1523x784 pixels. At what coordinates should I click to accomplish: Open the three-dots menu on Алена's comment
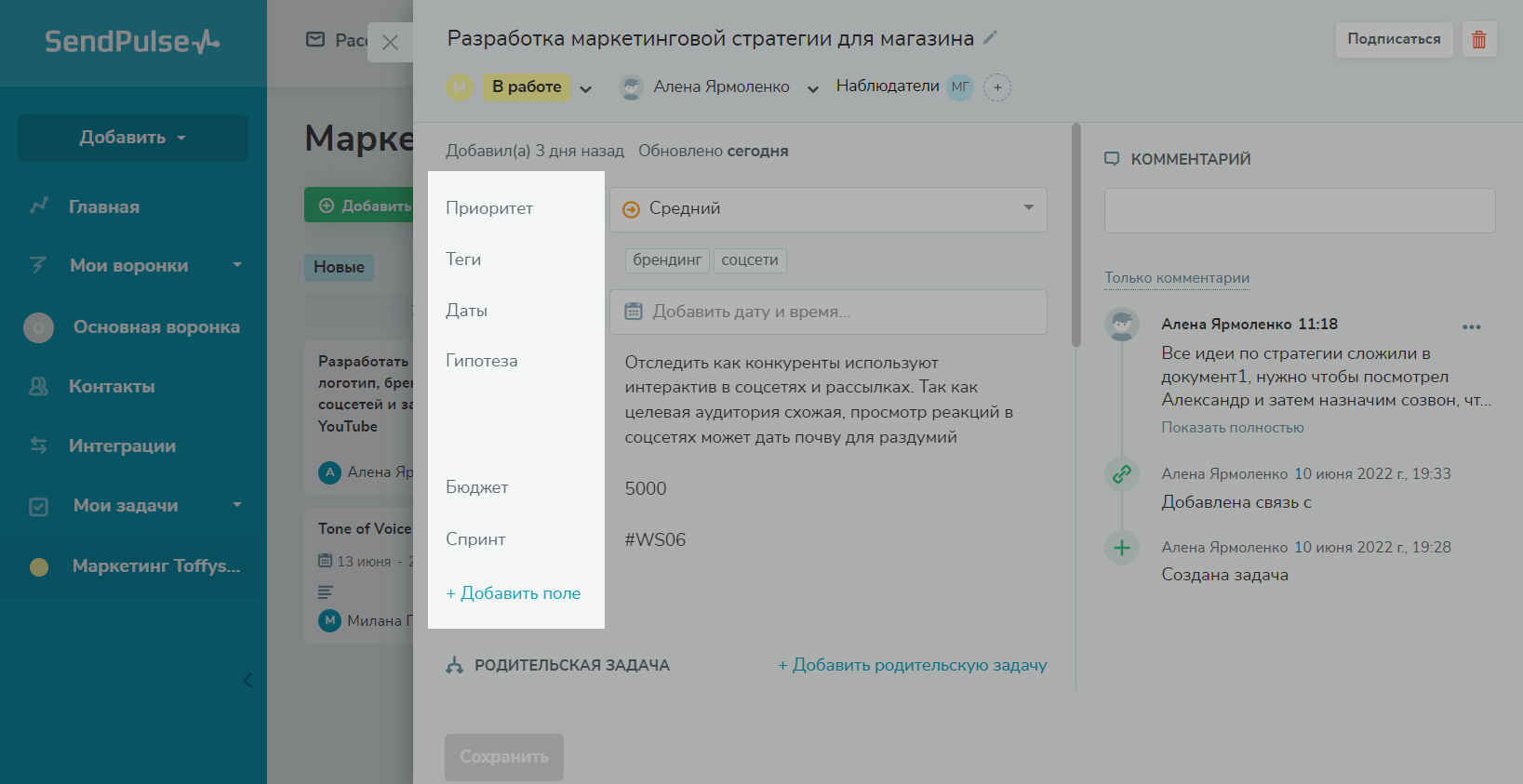coord(1471,326)
